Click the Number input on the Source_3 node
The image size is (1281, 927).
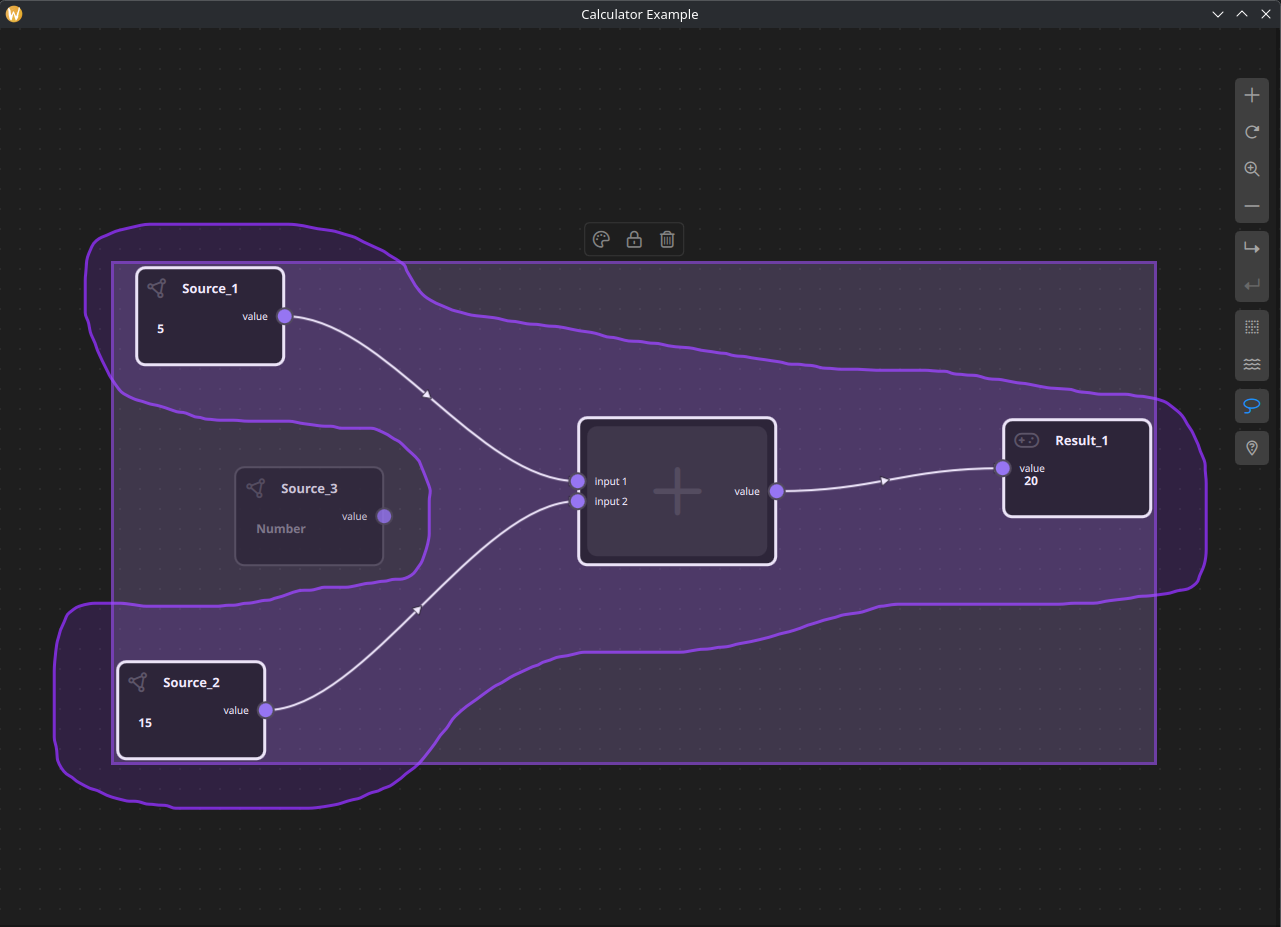pos(281,528)
